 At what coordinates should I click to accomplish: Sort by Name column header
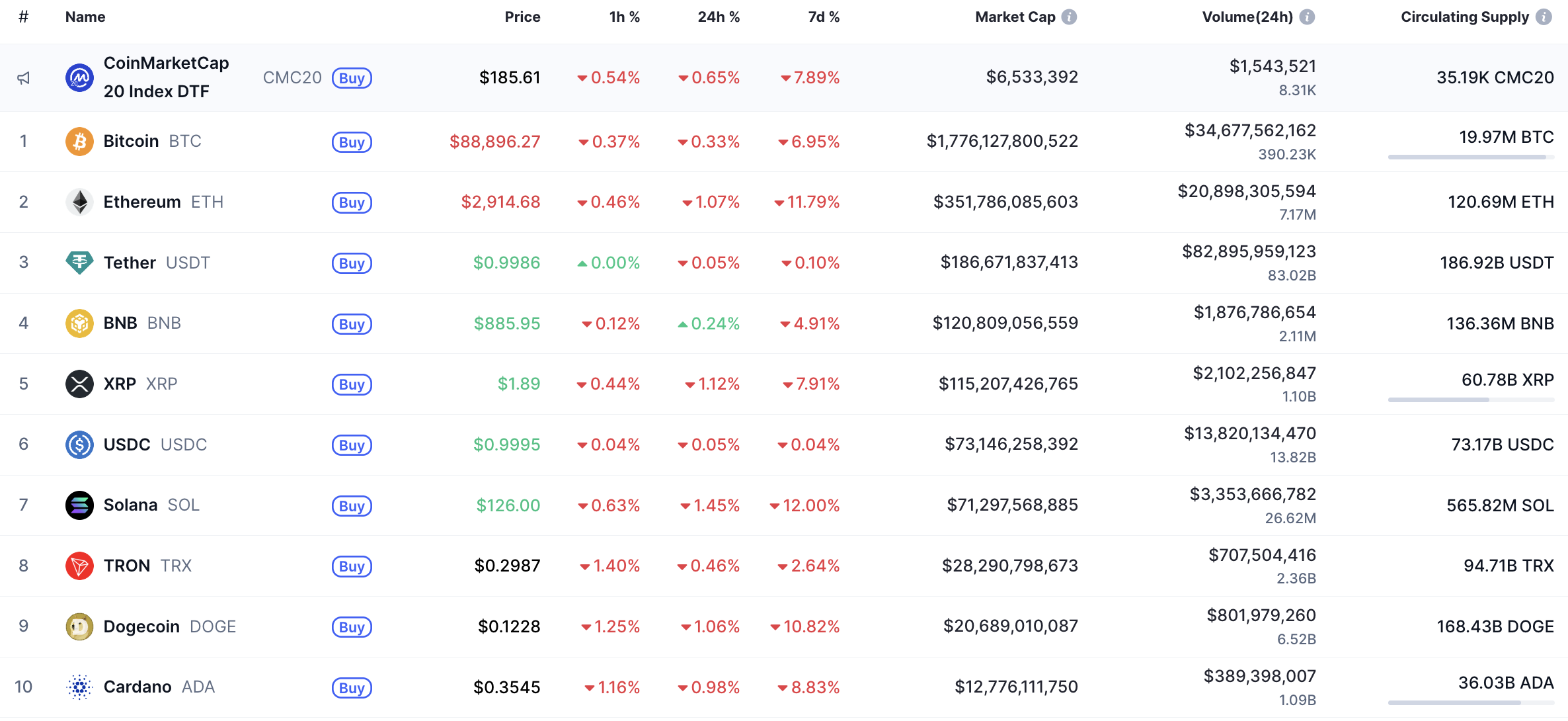[85, 17]
